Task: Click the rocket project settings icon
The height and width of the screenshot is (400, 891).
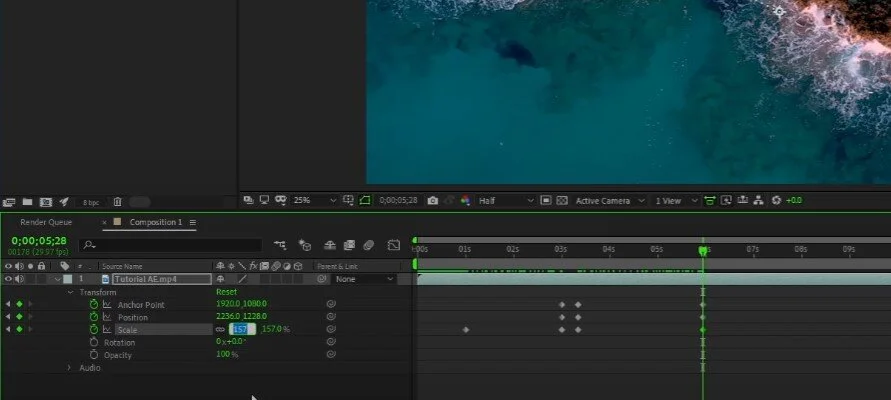Action: coord(64,202)
